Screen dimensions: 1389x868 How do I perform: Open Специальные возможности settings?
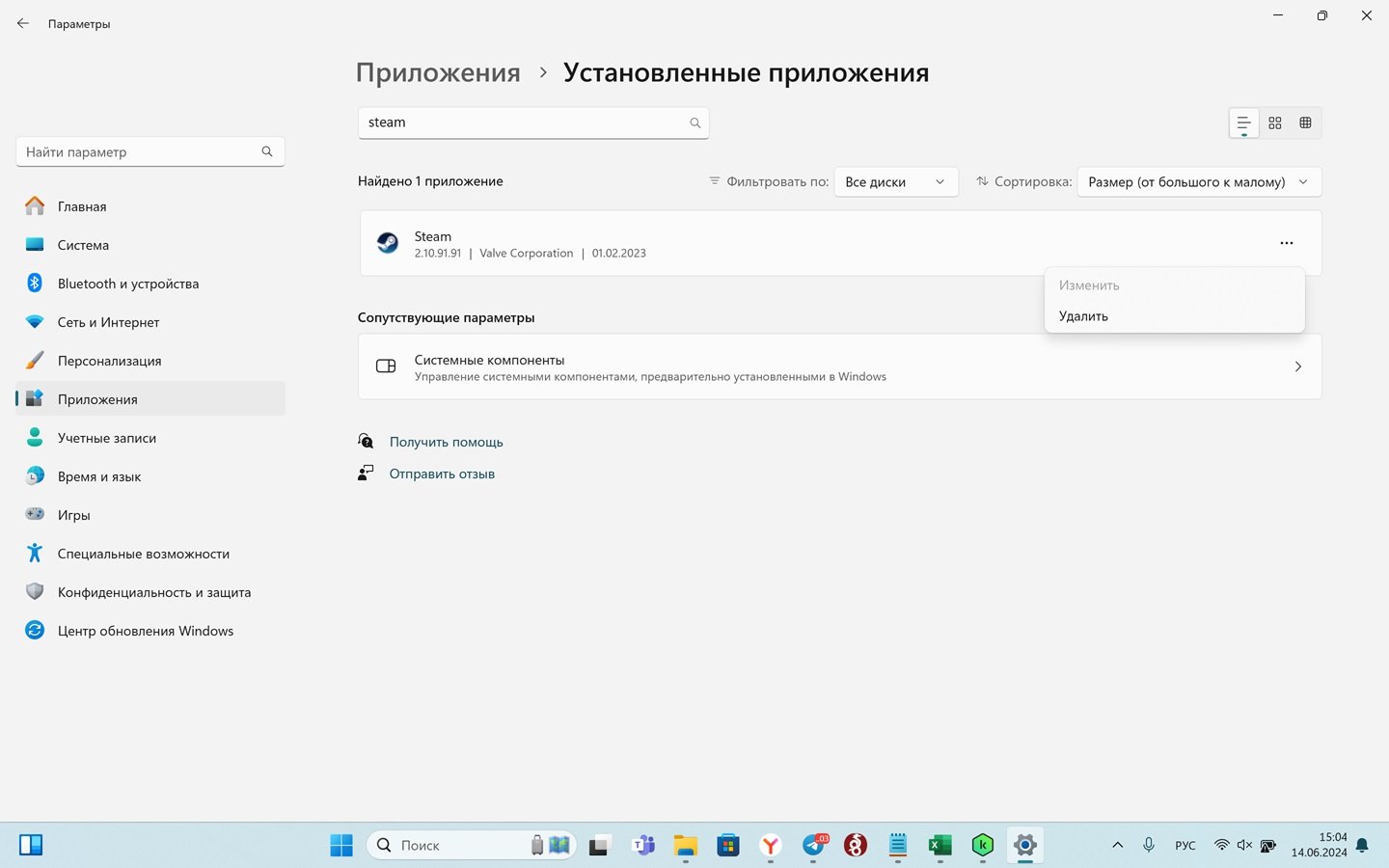point(150,554)
